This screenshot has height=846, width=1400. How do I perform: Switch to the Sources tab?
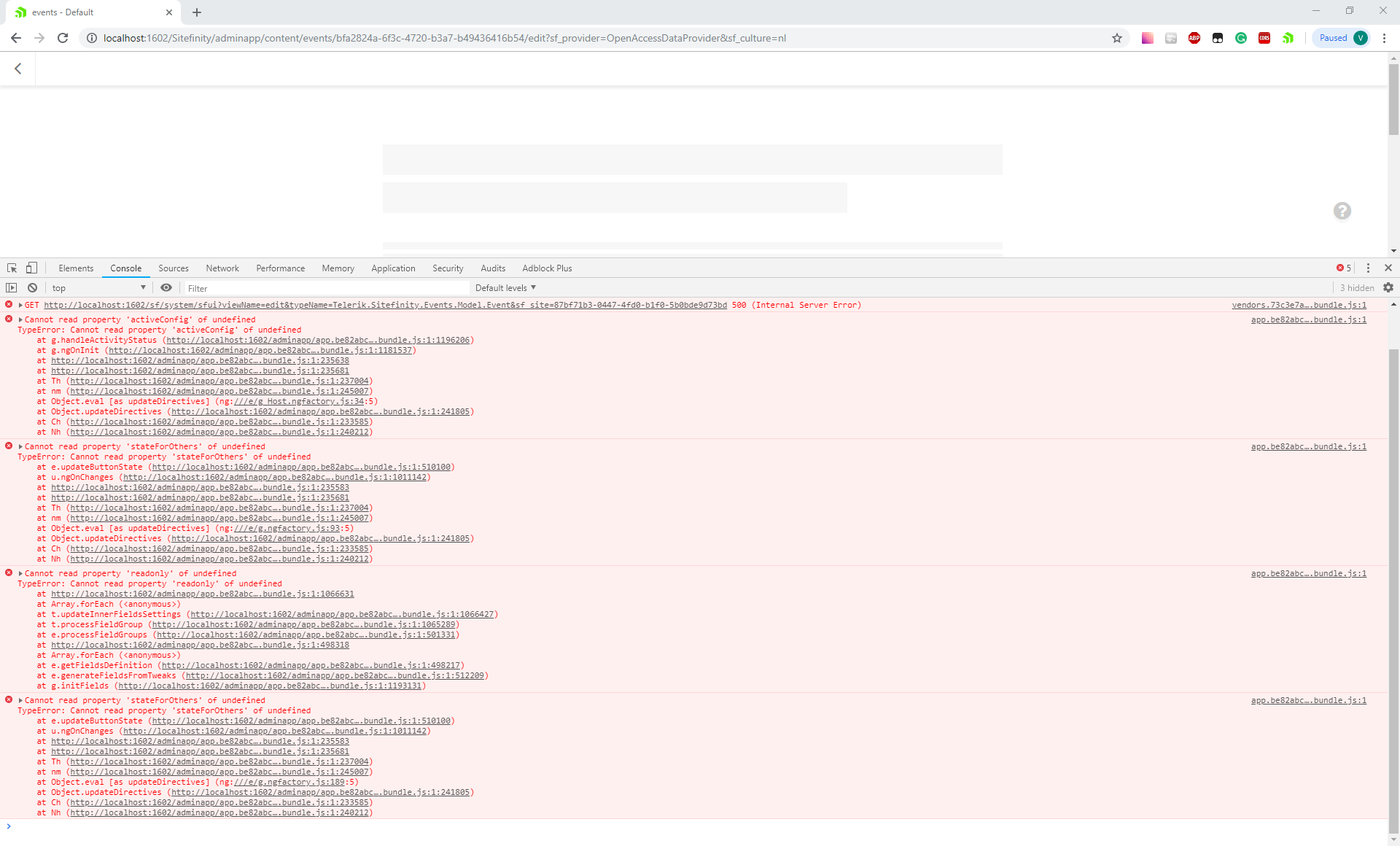[174, 268]
